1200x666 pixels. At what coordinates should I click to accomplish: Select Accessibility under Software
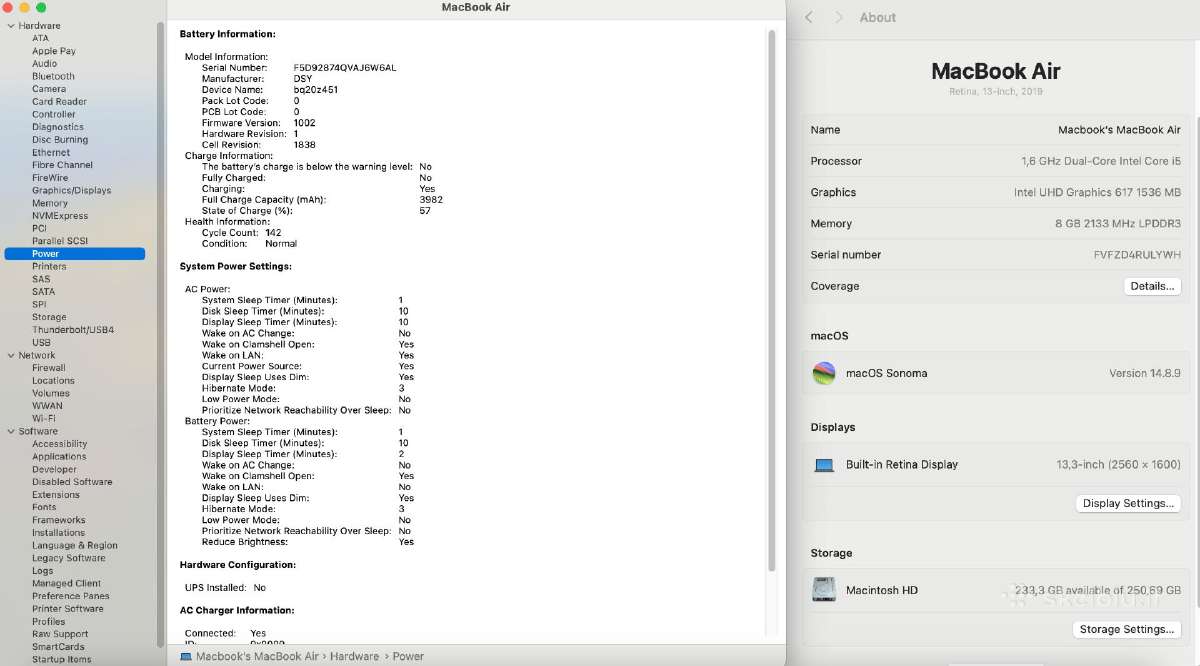(60, 444)
